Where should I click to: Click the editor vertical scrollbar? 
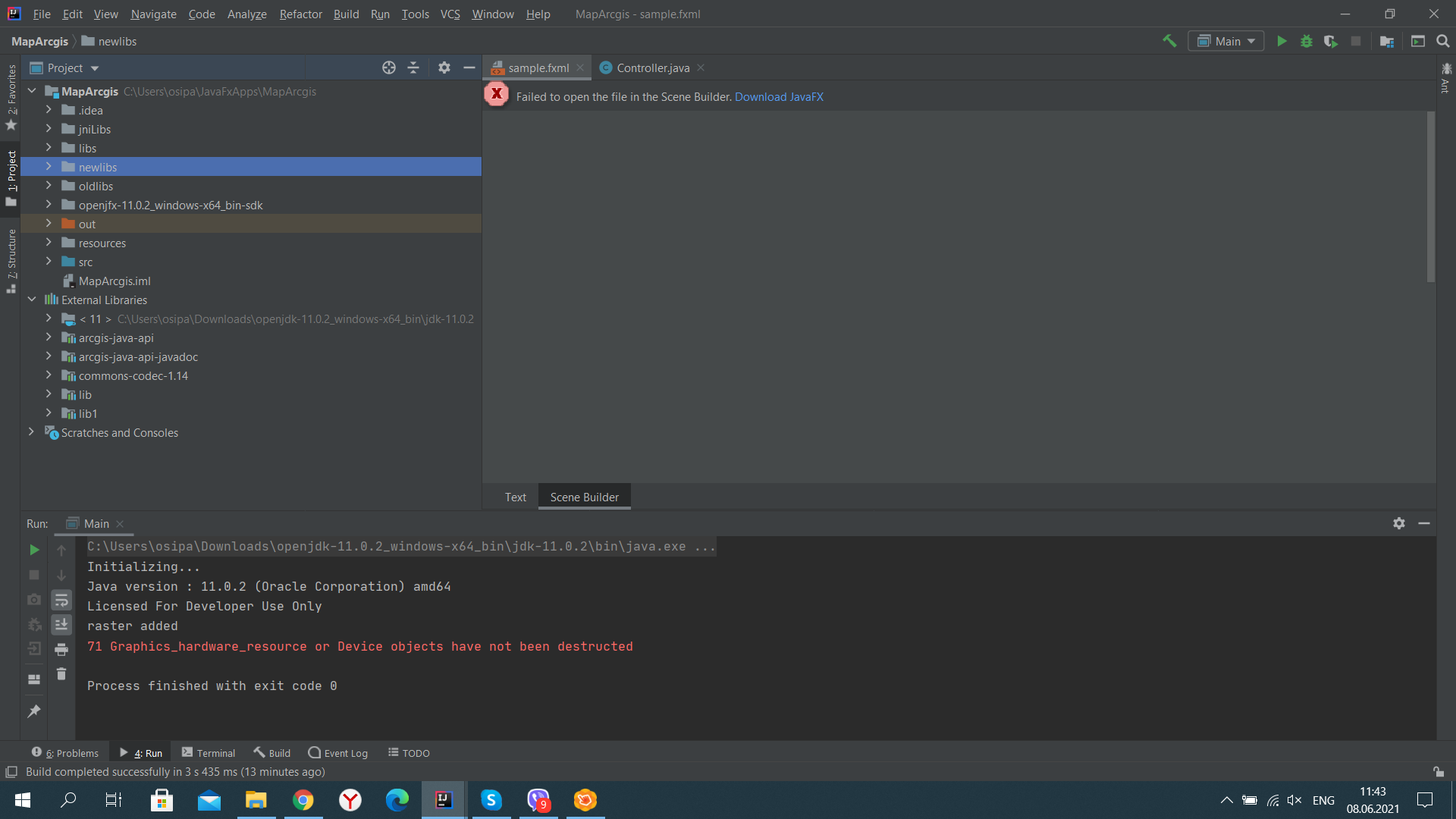[x=1430, y=197]
